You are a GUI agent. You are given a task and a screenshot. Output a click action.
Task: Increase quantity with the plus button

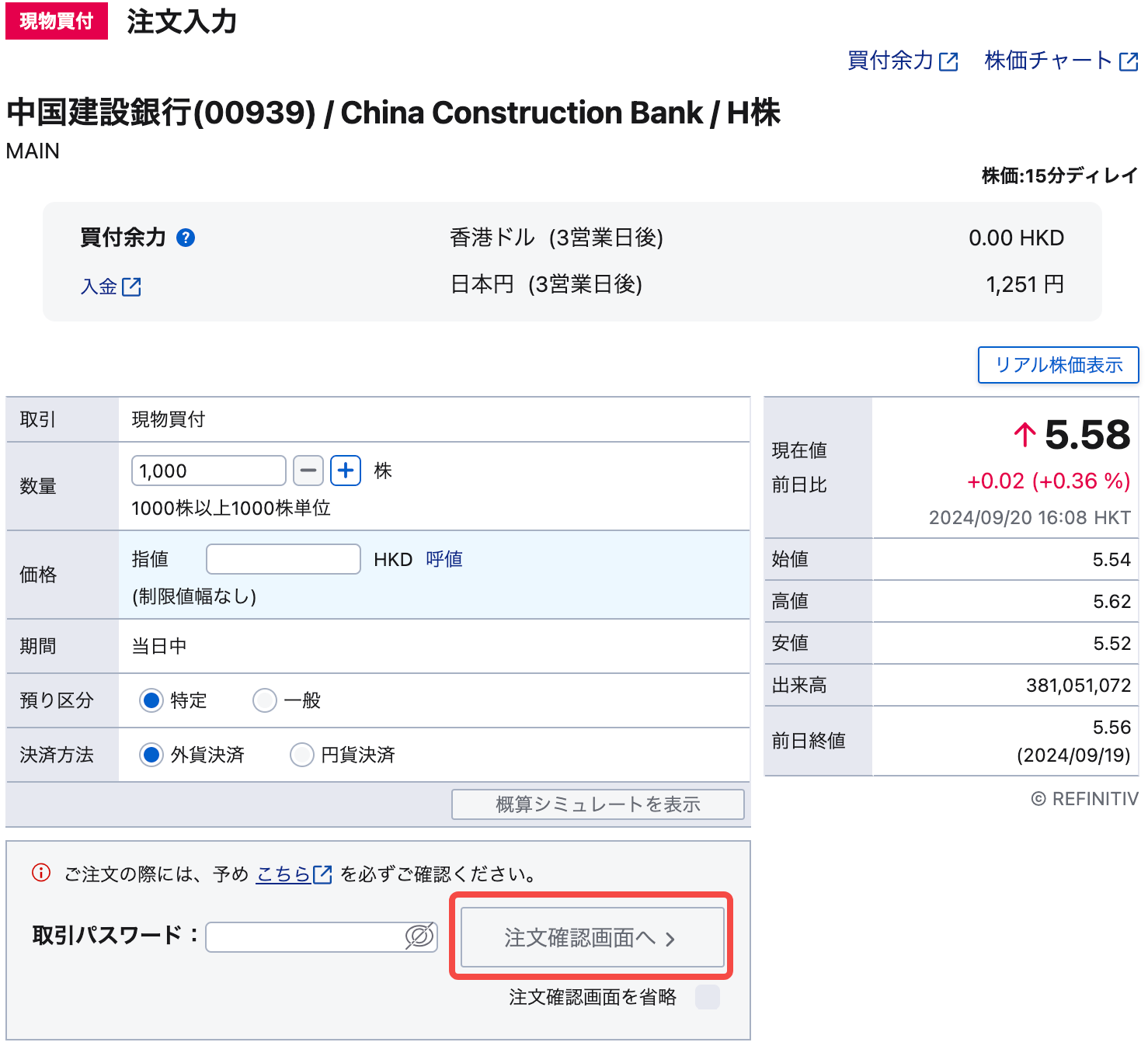click(346, 471)
